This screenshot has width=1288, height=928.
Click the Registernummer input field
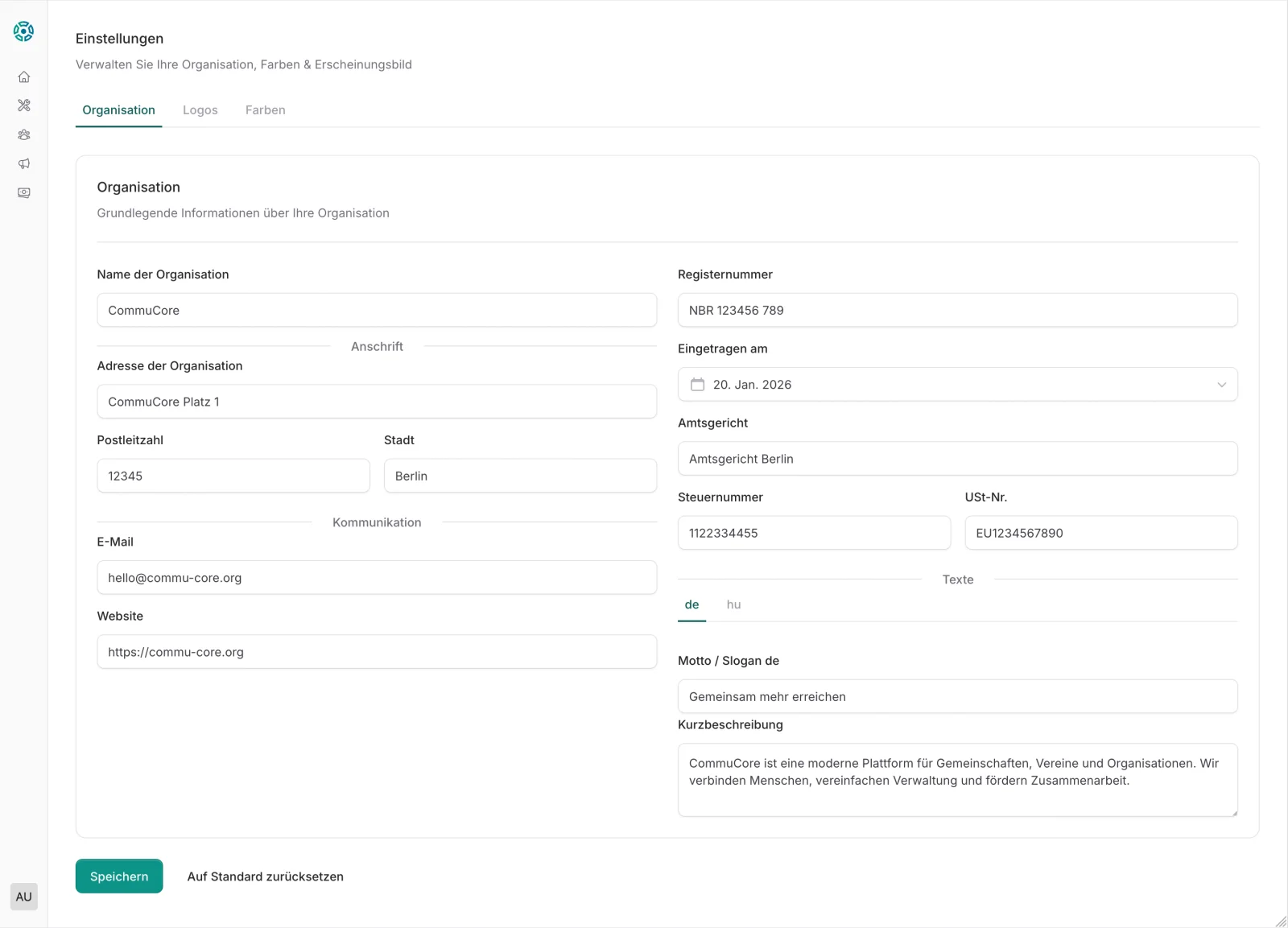pyautogui.click(x=957, y=310)
